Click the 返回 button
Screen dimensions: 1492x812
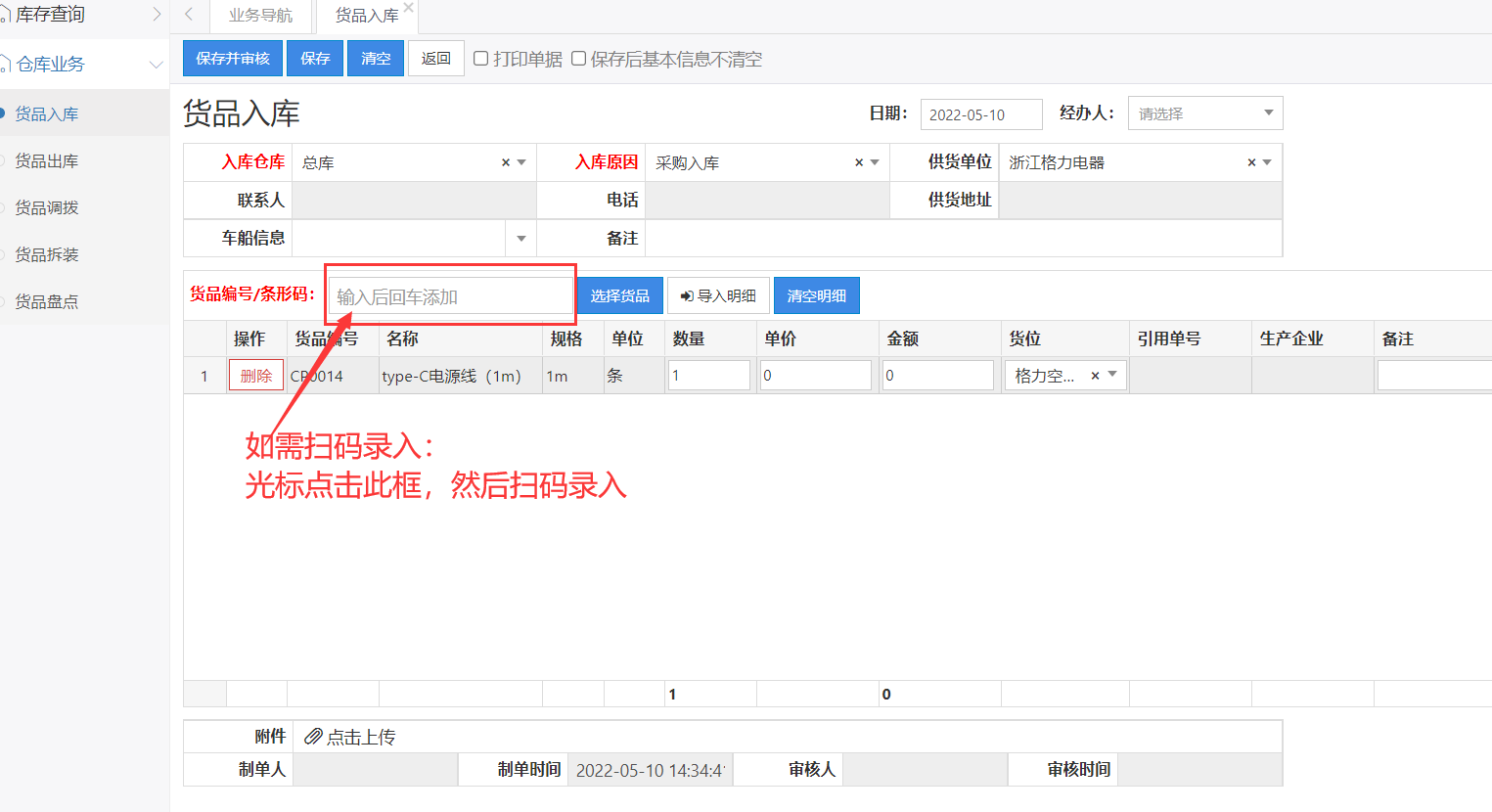click(436, 59)
